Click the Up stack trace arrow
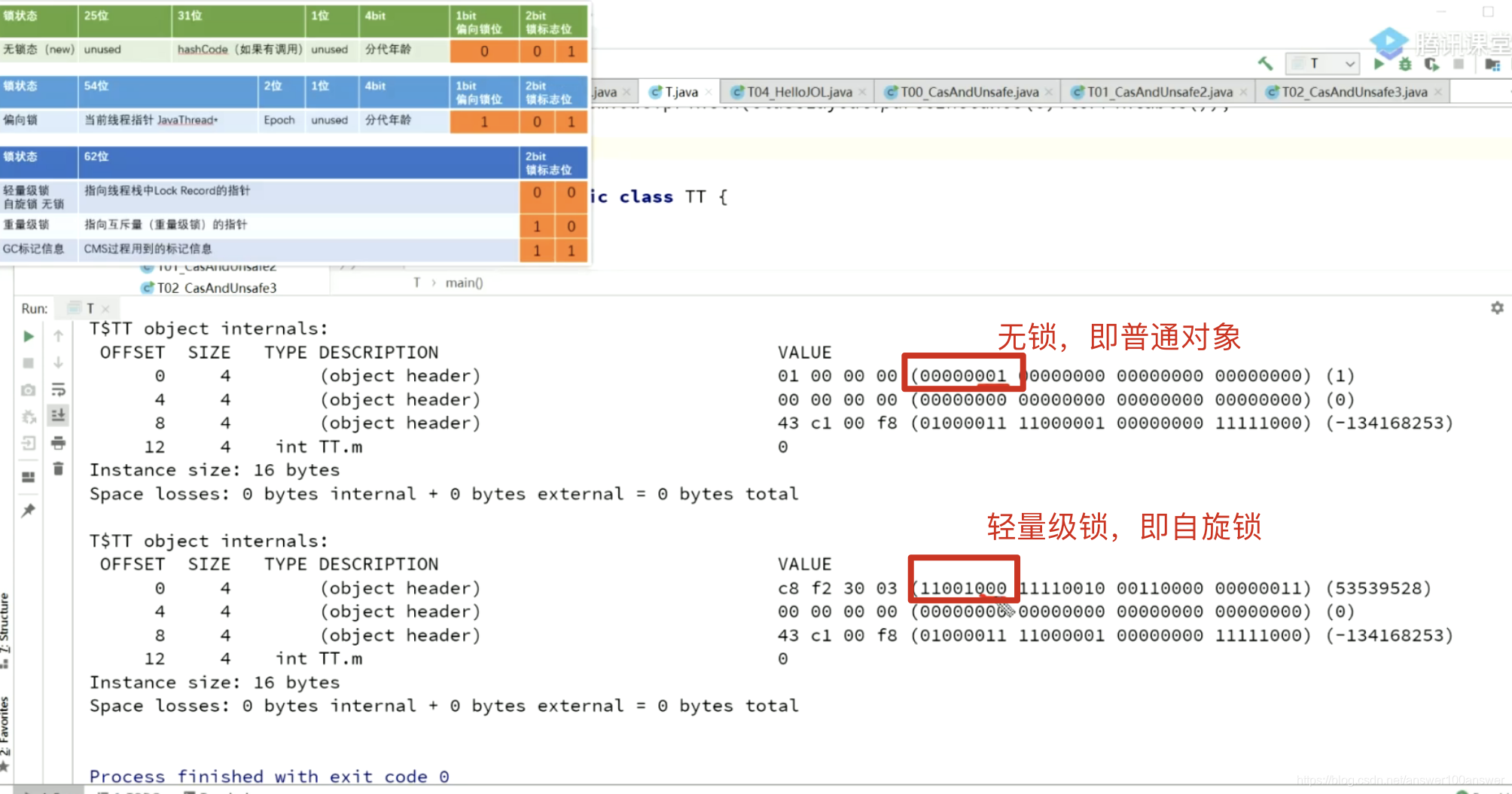The width and height of the screenshot is (1512, 794). coord(58,337)
